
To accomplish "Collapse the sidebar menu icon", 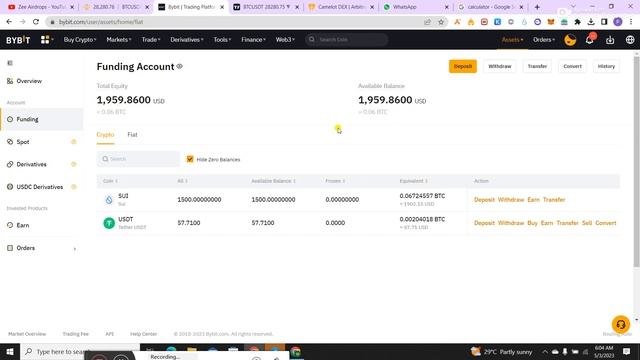I will point(10,63).
